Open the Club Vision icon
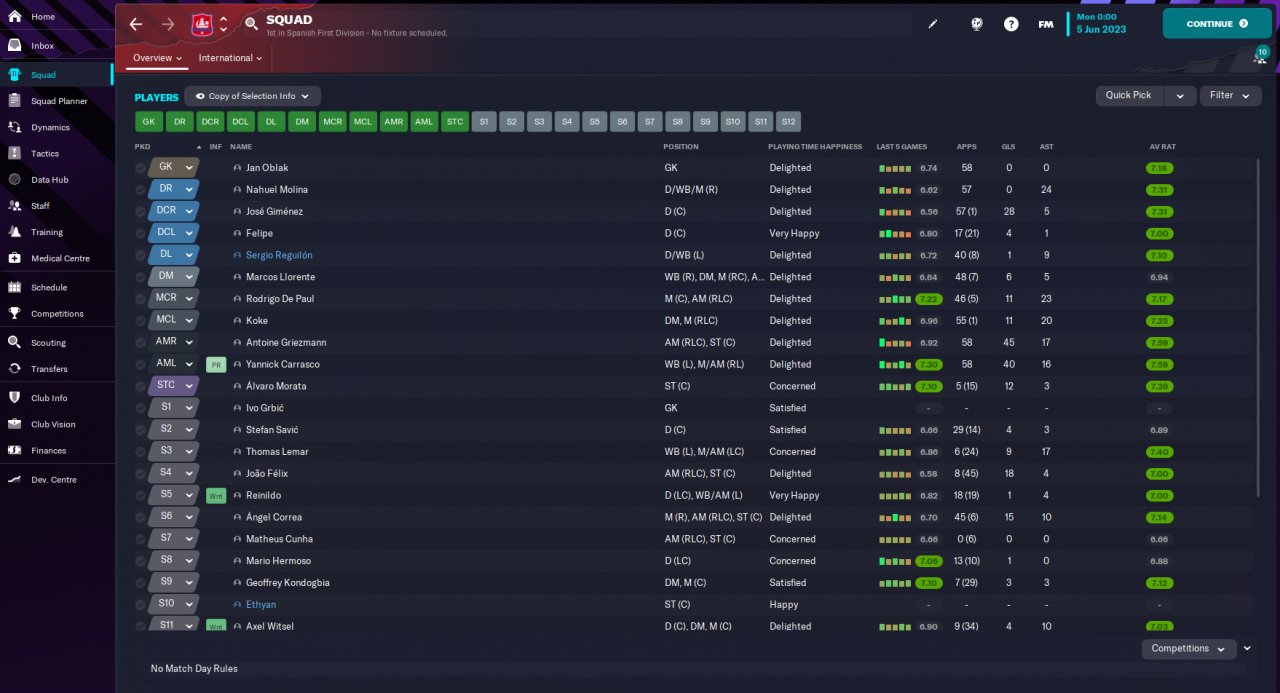Screen dimensions: 1280x693 [15, 424]
